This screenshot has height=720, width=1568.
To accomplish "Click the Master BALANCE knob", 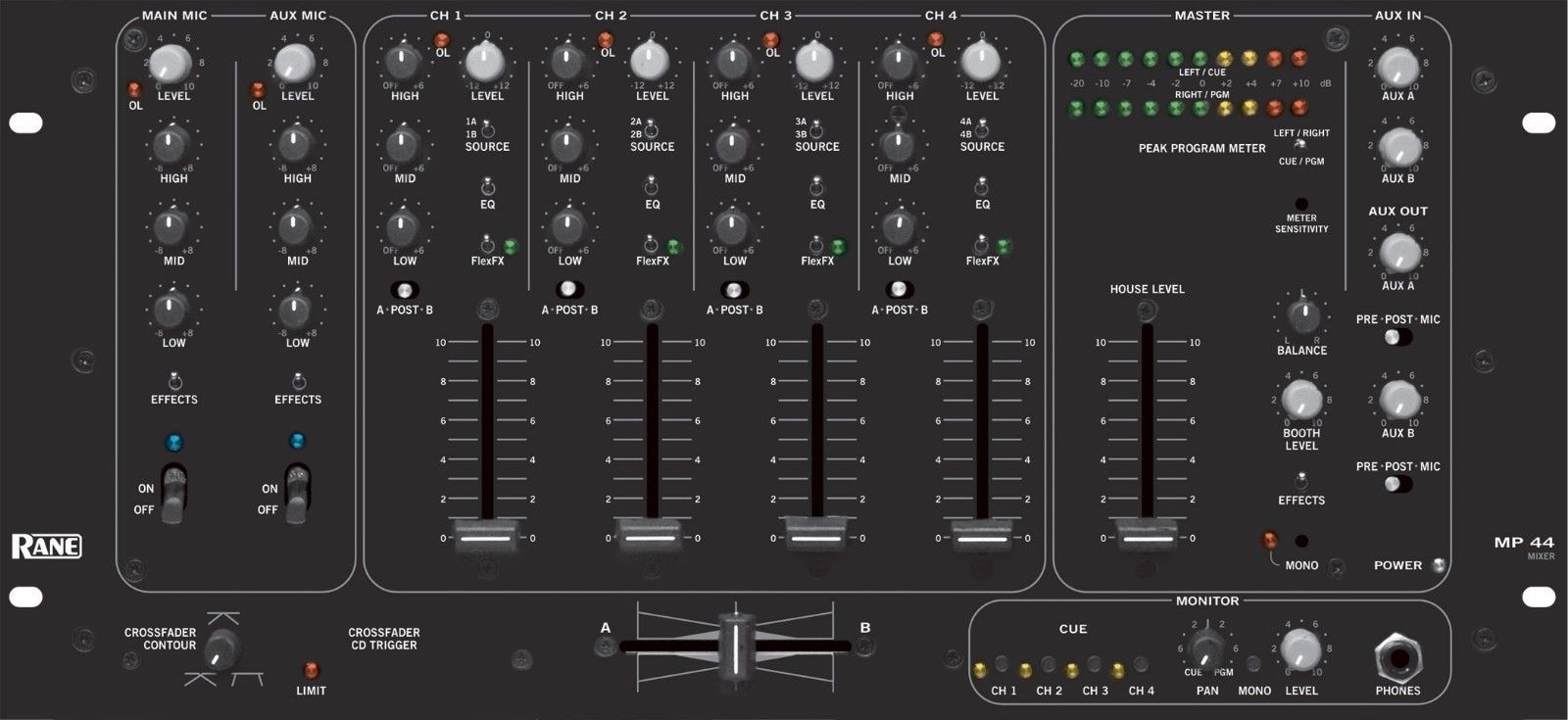I will 1302,315.
